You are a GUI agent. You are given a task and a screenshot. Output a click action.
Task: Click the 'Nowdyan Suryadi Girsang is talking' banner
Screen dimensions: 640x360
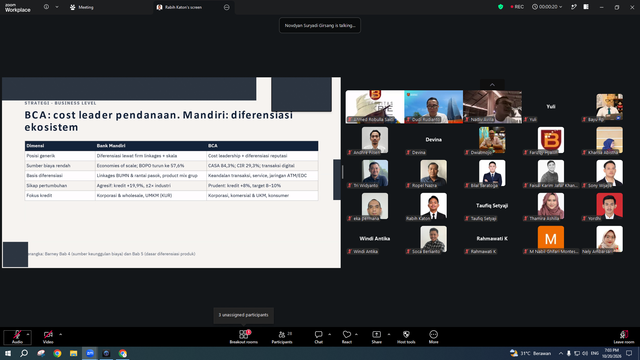click(x=320, y=25)
